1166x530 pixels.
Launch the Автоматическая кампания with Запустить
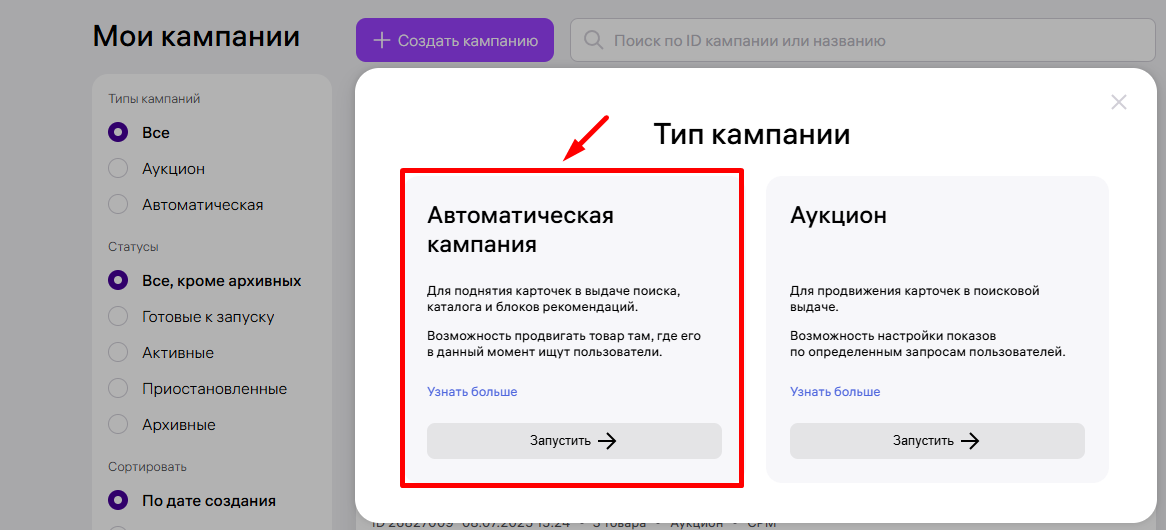tap(574, 441)
